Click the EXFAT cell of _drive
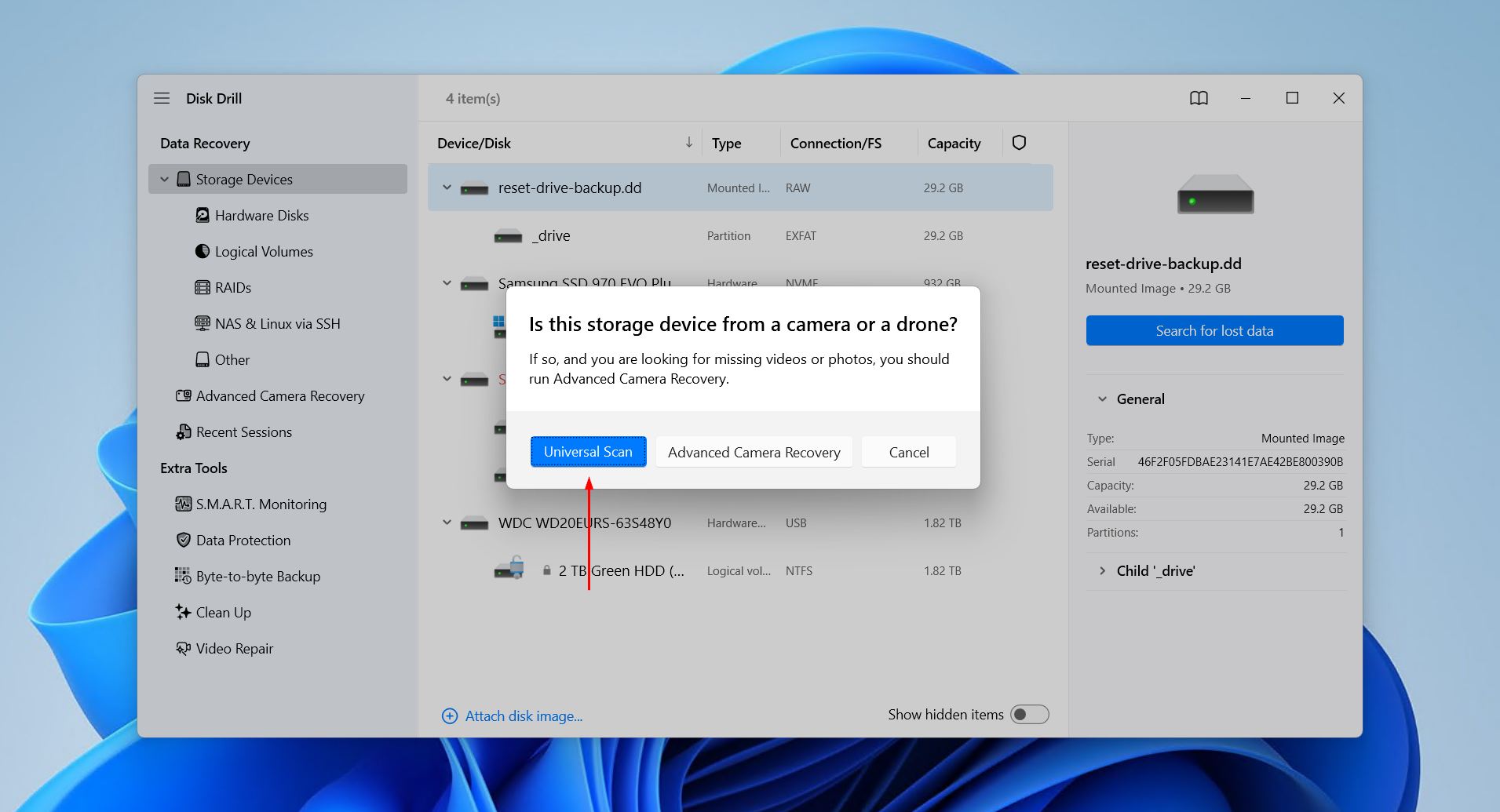The width and height of the screenshot is (1500, 812). coord(801,235)
